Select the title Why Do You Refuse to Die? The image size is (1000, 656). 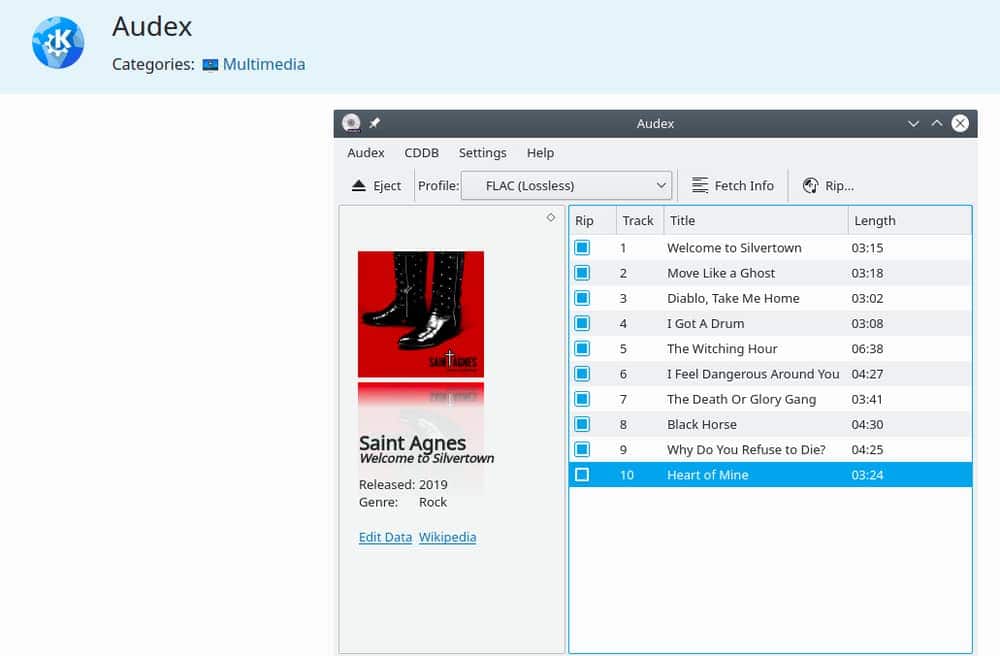click(746, 449)
